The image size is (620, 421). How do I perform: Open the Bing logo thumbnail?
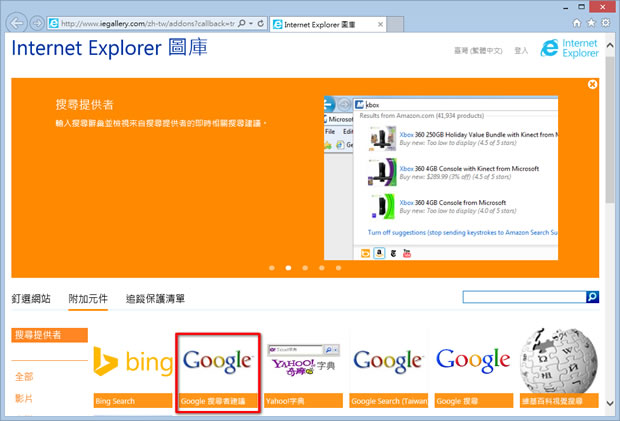(x=133, y=362)
